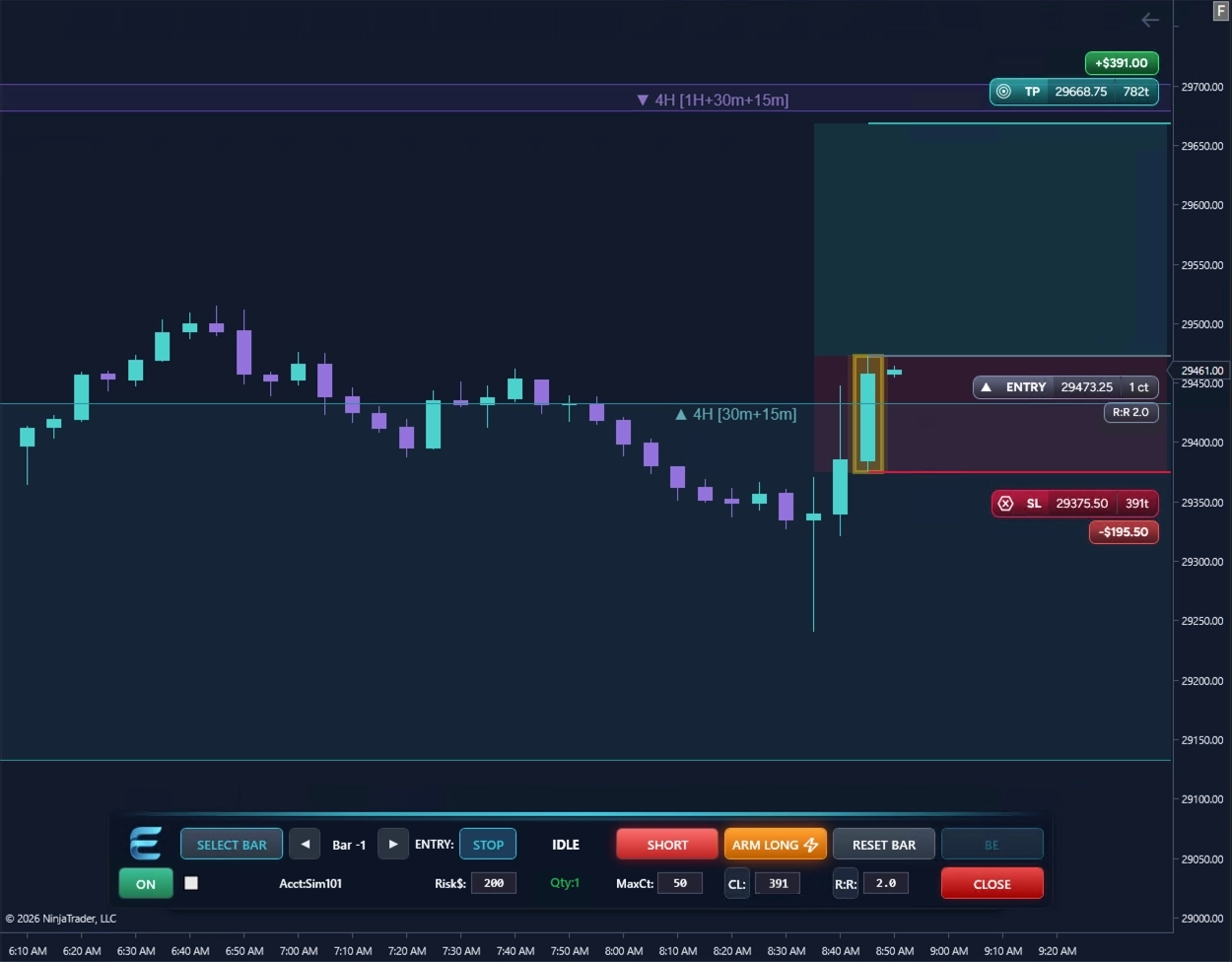This screenshot has width=1232, height=962.
Task: Click the MaxCt input field
Action: (x=680, y=883)
